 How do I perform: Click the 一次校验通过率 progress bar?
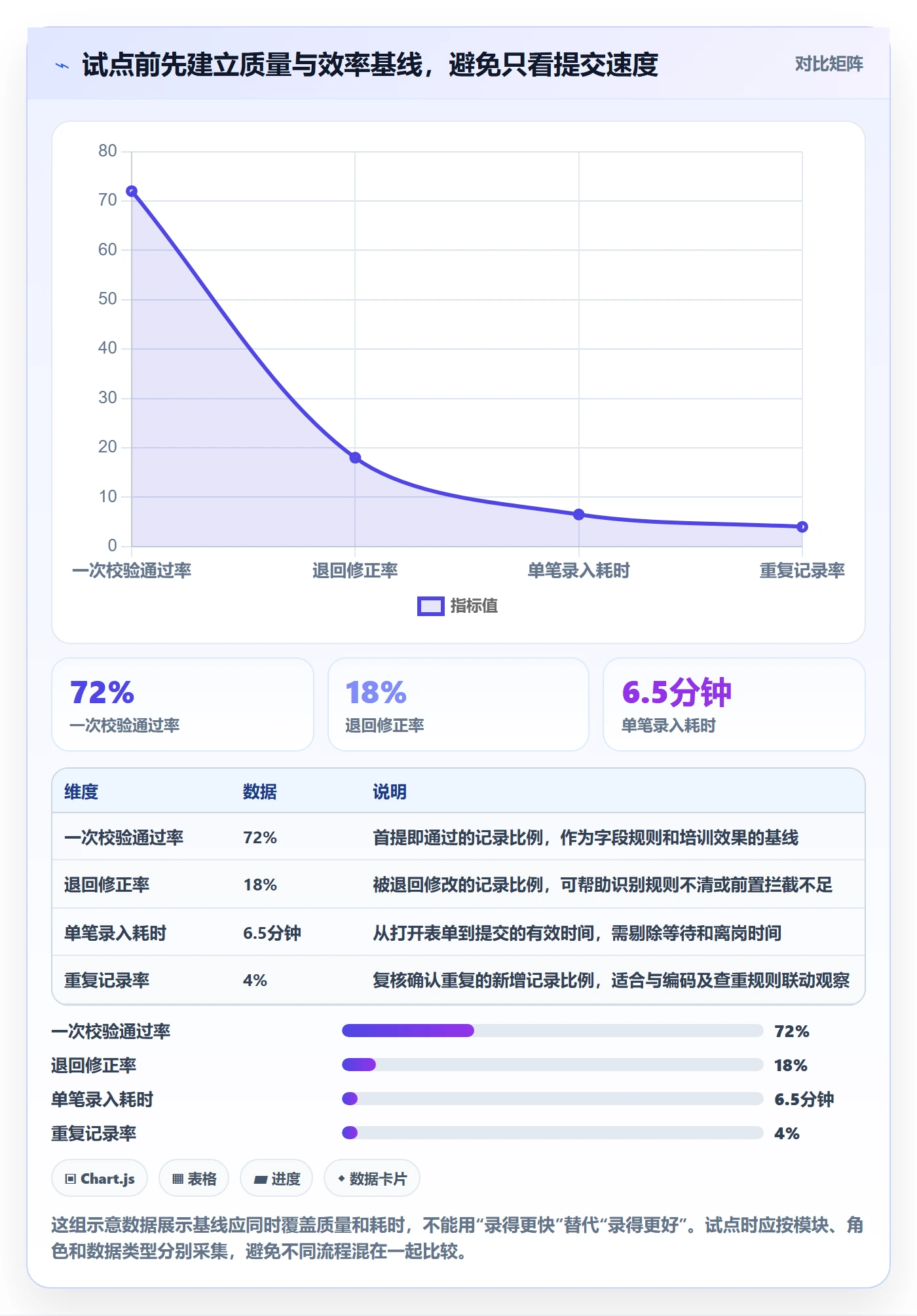coord(553,1031)
